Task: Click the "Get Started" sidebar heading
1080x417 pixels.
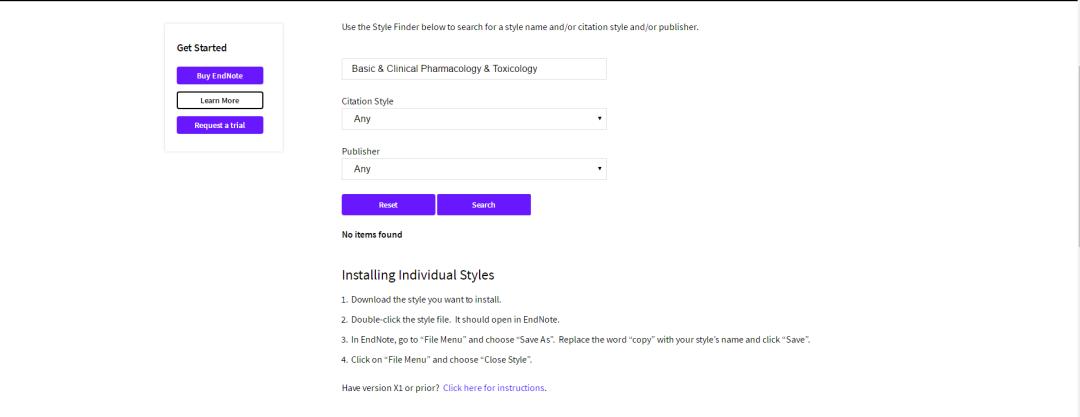Action: [202, 48]
